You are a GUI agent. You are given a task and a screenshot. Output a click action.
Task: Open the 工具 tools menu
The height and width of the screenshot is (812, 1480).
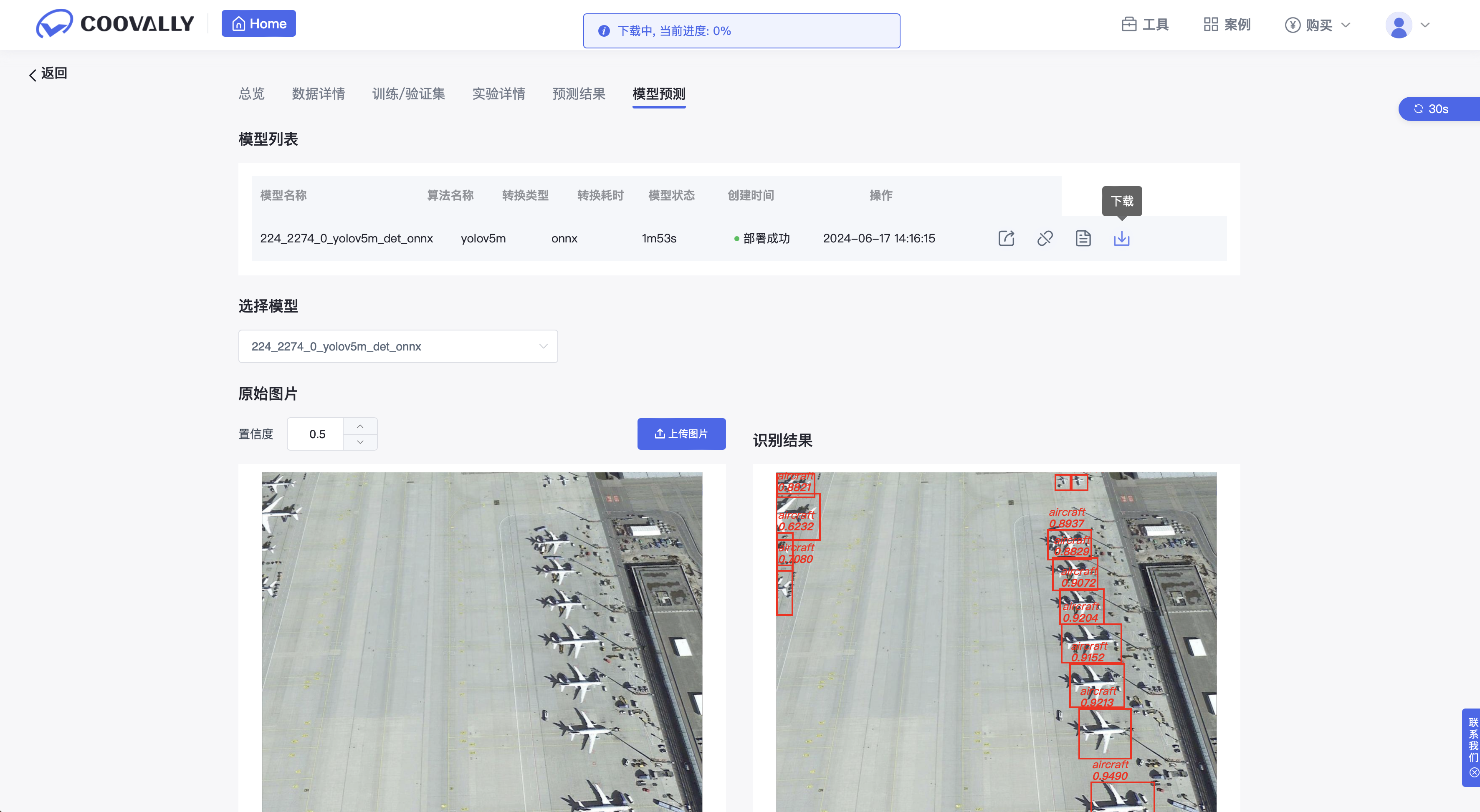pos(1145,25)
